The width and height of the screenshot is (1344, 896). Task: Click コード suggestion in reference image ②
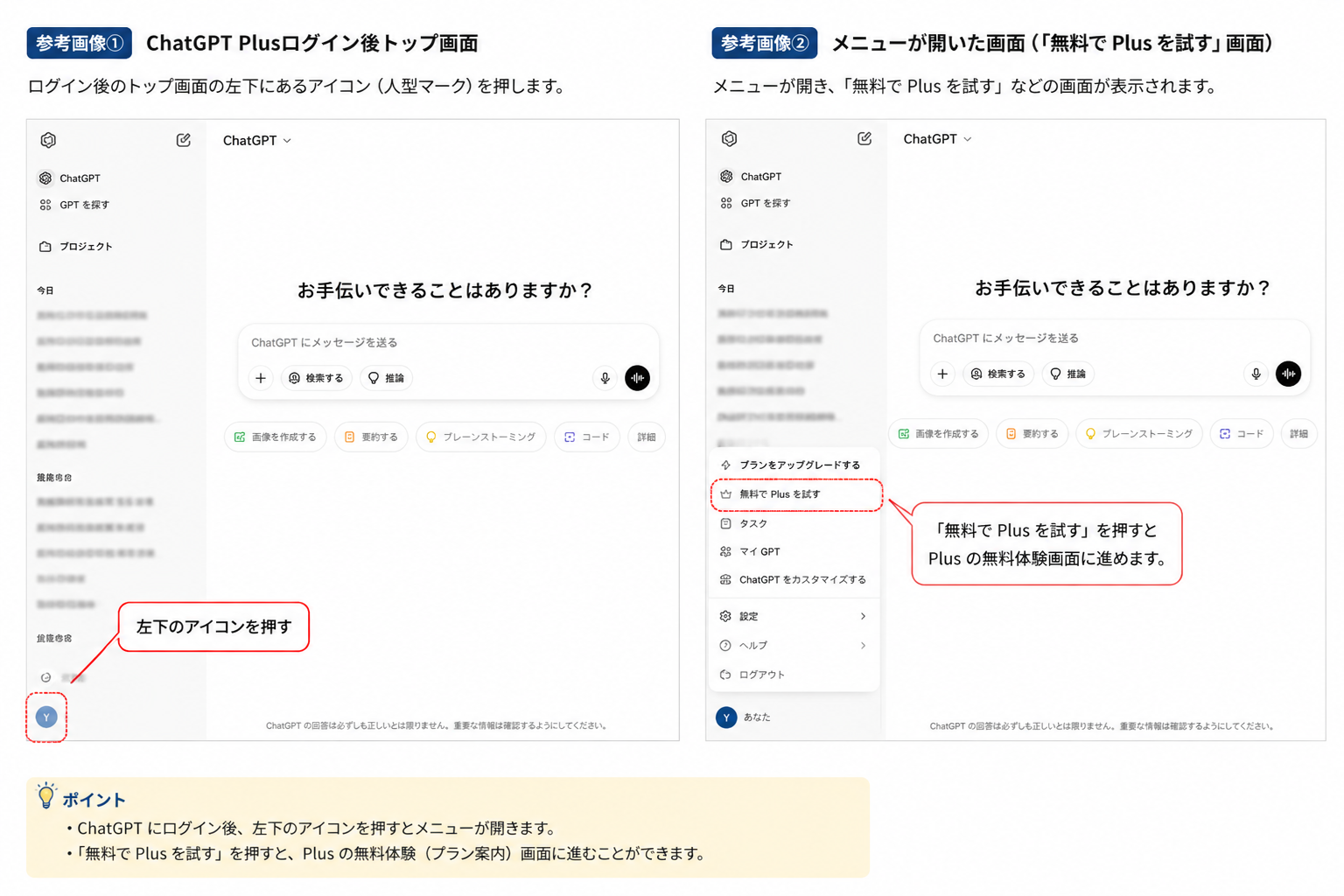pyautogui.click(x=1242, y=433)
